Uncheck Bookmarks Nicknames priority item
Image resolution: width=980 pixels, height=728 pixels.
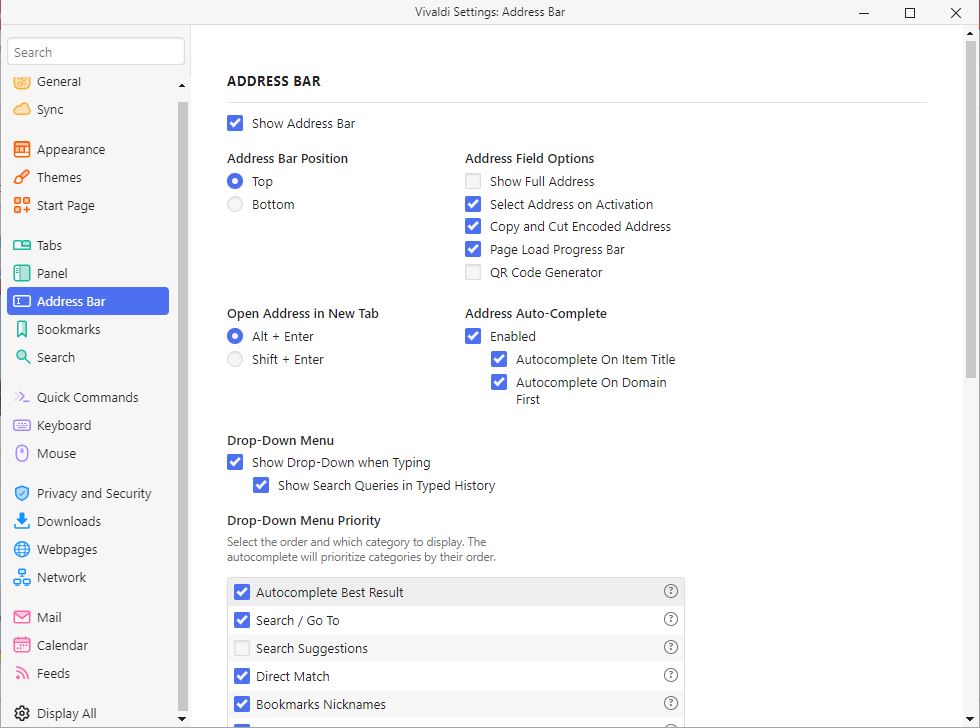(242, 704)
